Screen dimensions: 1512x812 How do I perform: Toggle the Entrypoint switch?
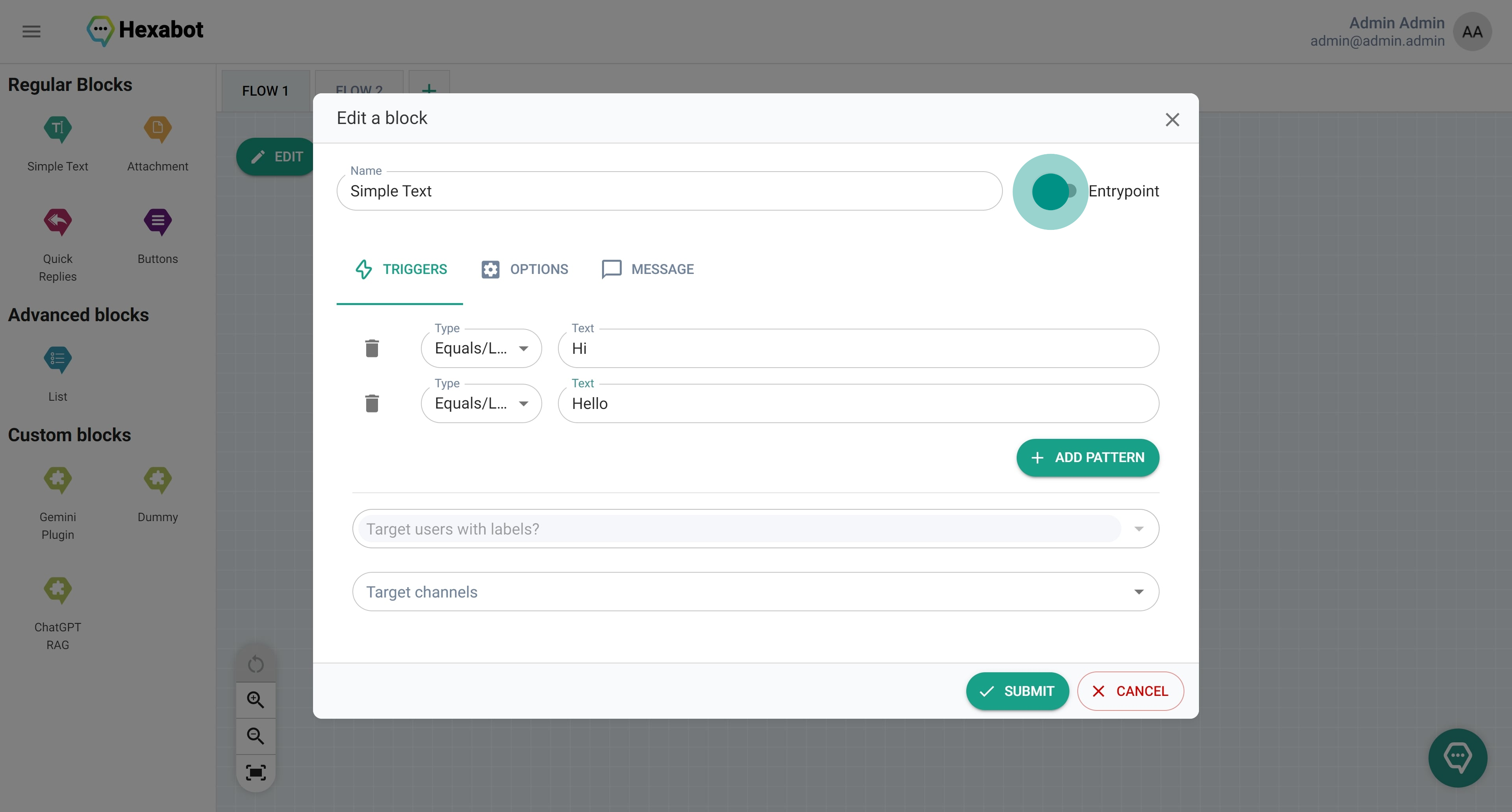click(x=1051, y=191)
